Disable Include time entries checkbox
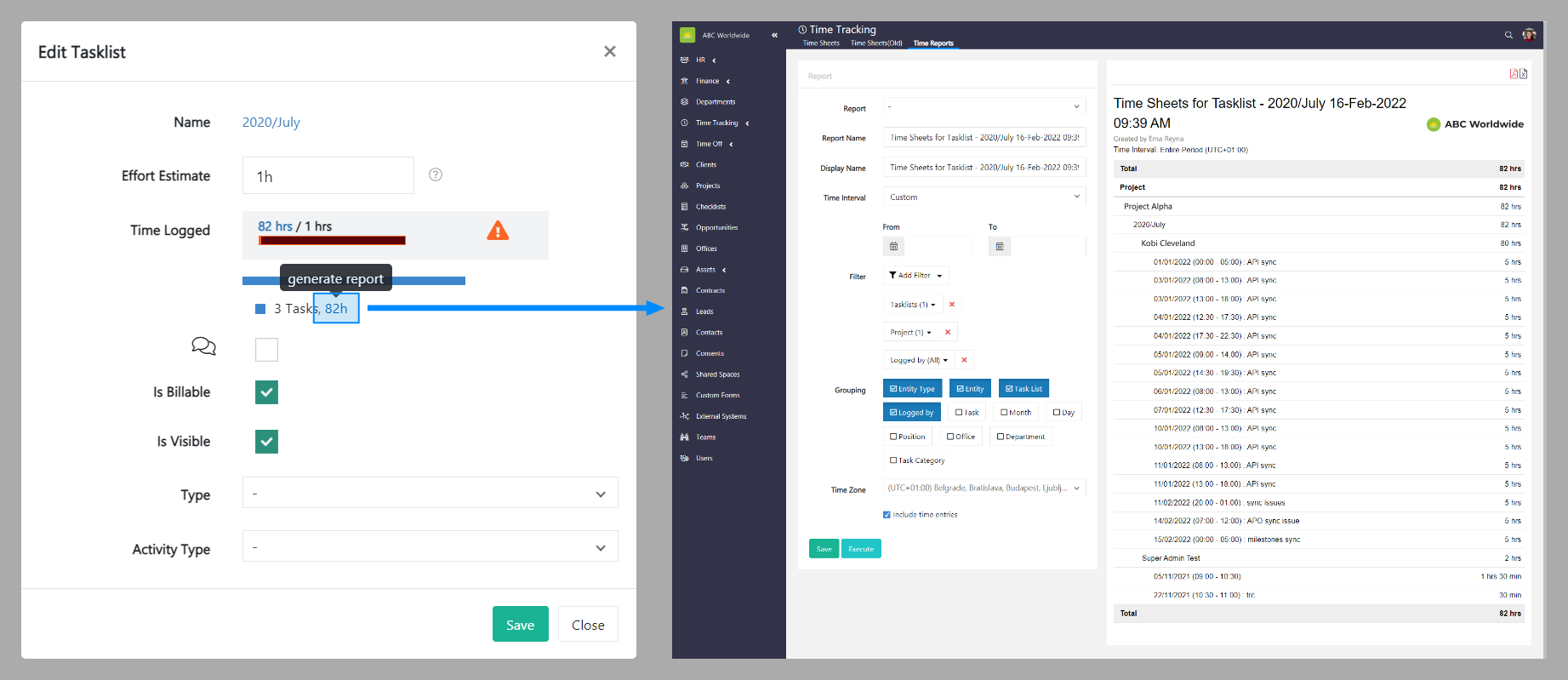The width and height of the screenshot is (1568, 680). tap(887, 515)
